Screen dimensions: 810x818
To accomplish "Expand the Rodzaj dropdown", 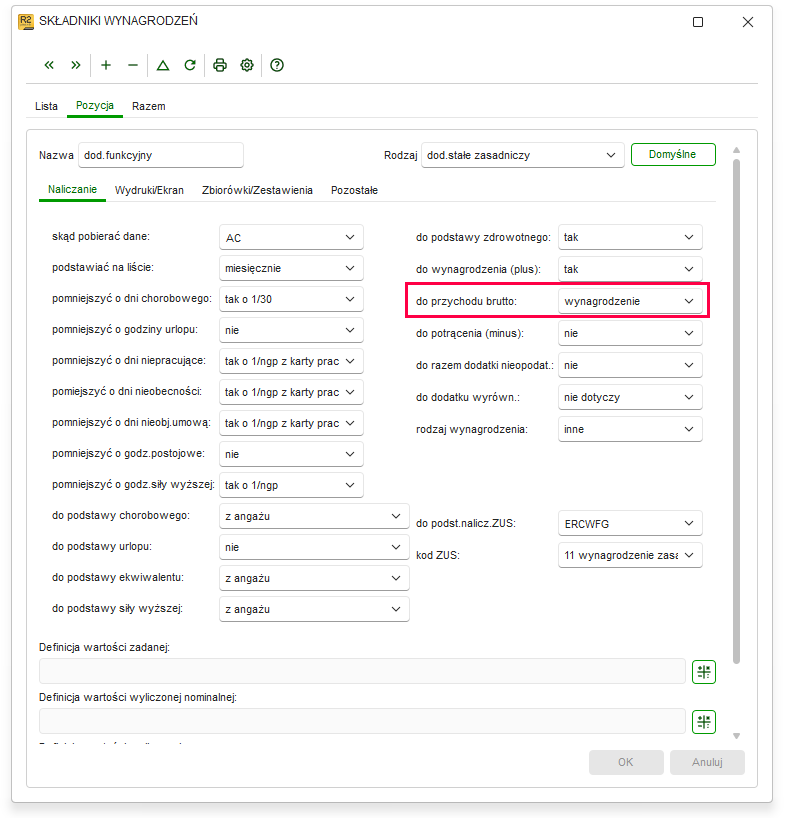I will (x=523, y=155).
